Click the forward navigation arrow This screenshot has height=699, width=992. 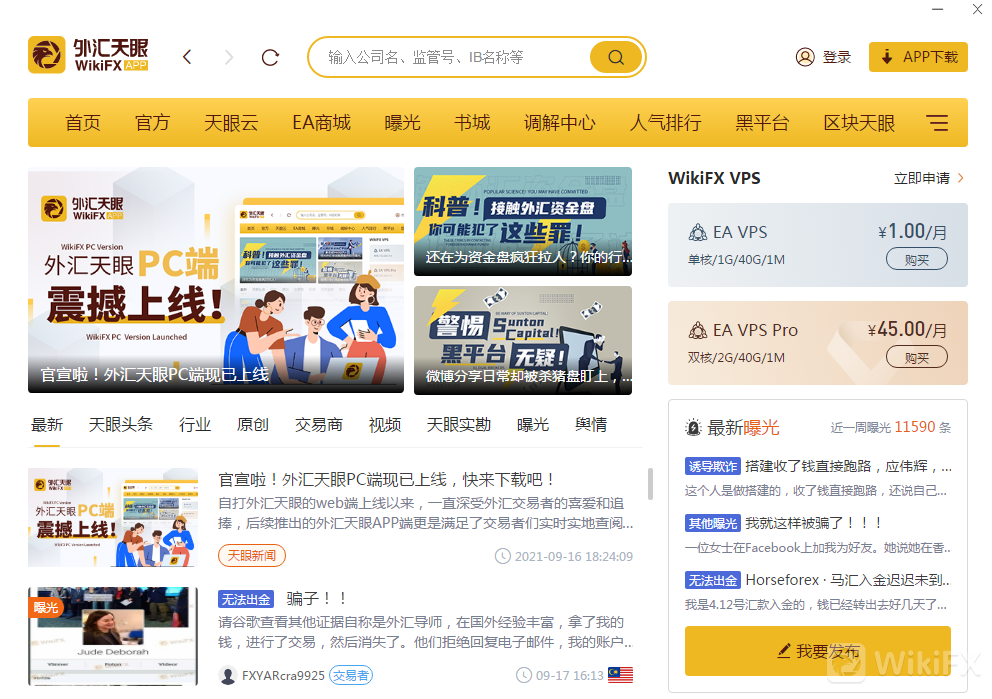(229, 57)
